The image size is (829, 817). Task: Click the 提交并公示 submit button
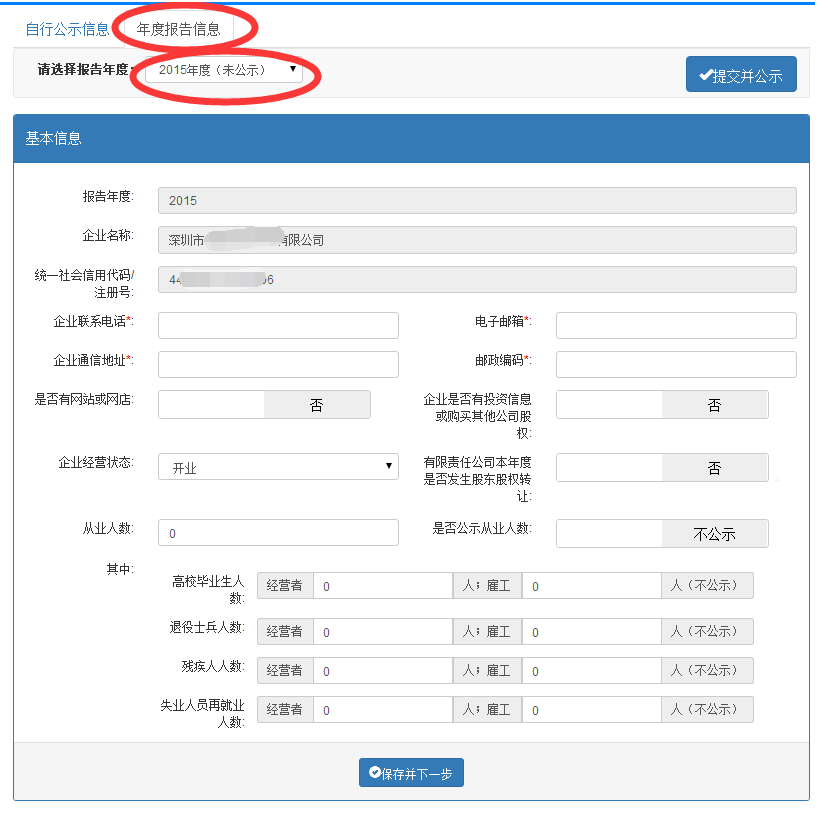[740, 73]
